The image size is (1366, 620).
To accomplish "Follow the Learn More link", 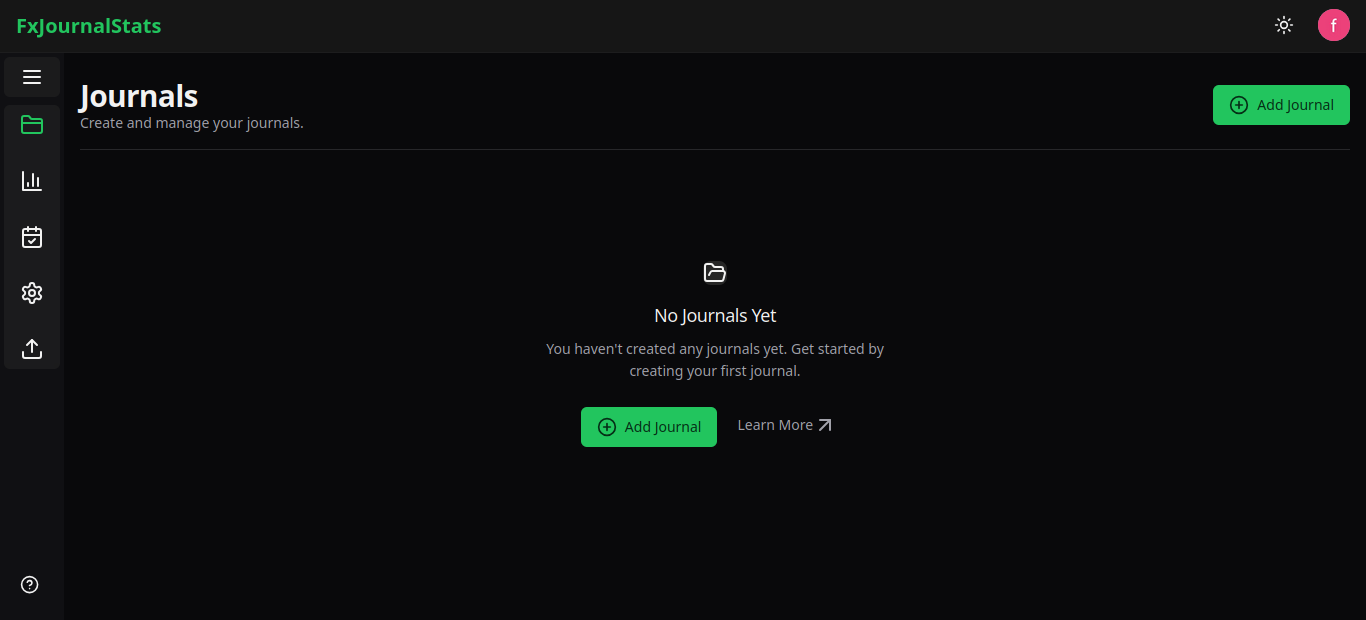I will pyautogui.click(x=775, y=425).
